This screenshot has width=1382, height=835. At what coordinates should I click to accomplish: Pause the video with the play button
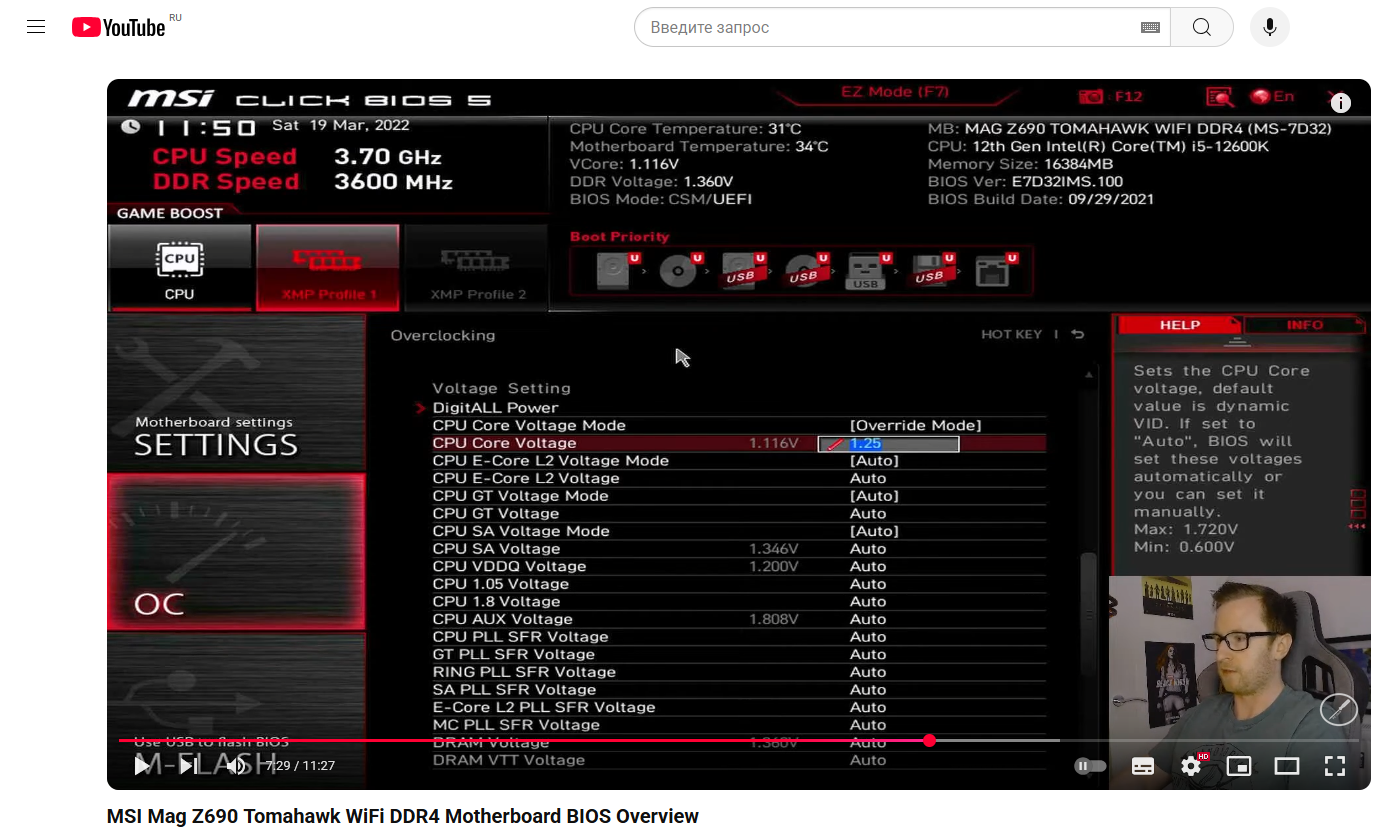point(143,766)
